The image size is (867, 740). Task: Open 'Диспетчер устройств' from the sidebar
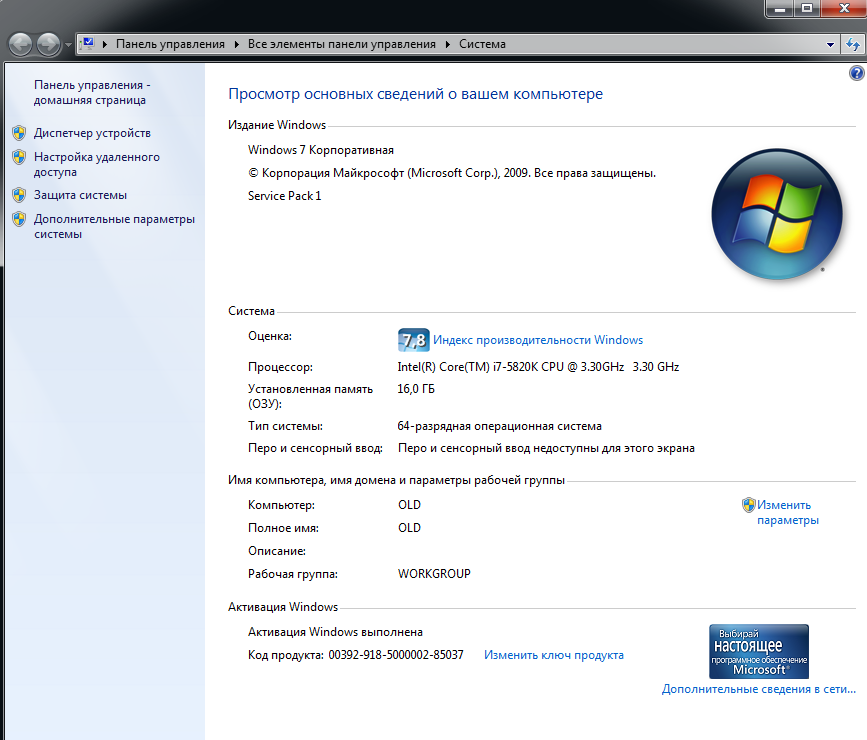(x=92, y=133)
